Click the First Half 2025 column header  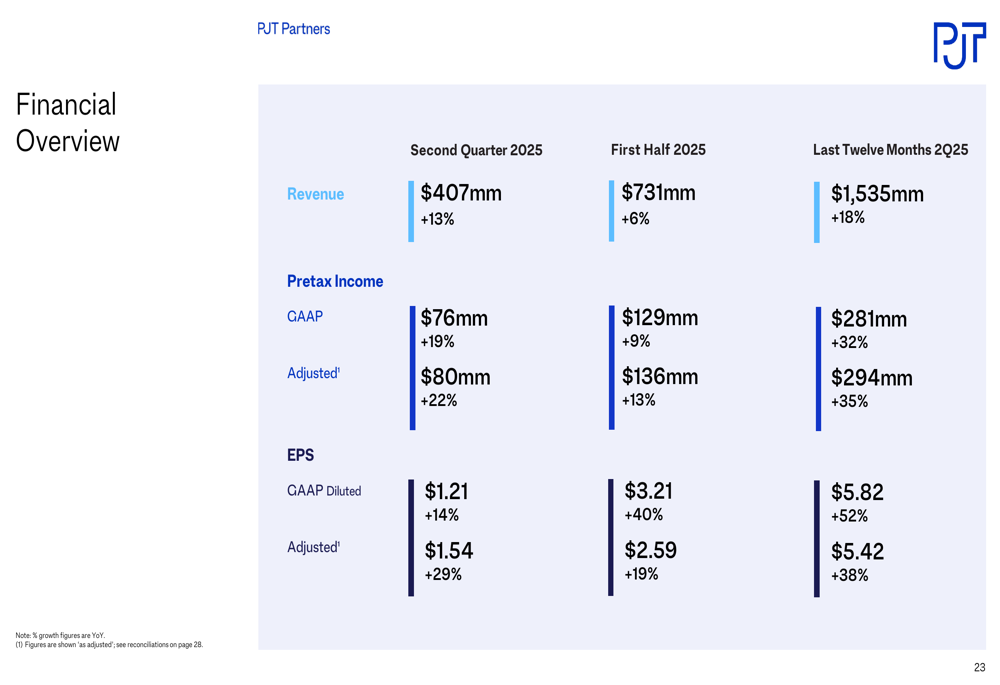658,150
